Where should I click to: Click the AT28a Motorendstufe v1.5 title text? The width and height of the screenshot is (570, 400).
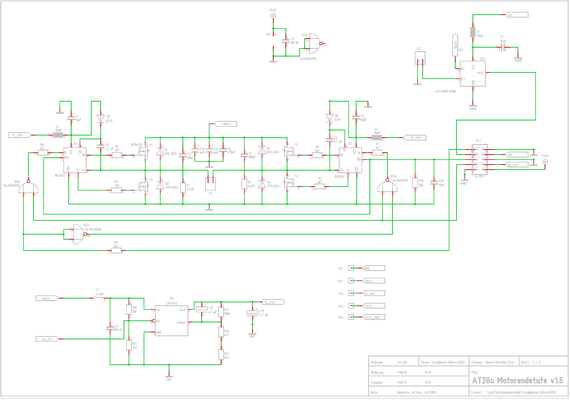coord(518,380)
